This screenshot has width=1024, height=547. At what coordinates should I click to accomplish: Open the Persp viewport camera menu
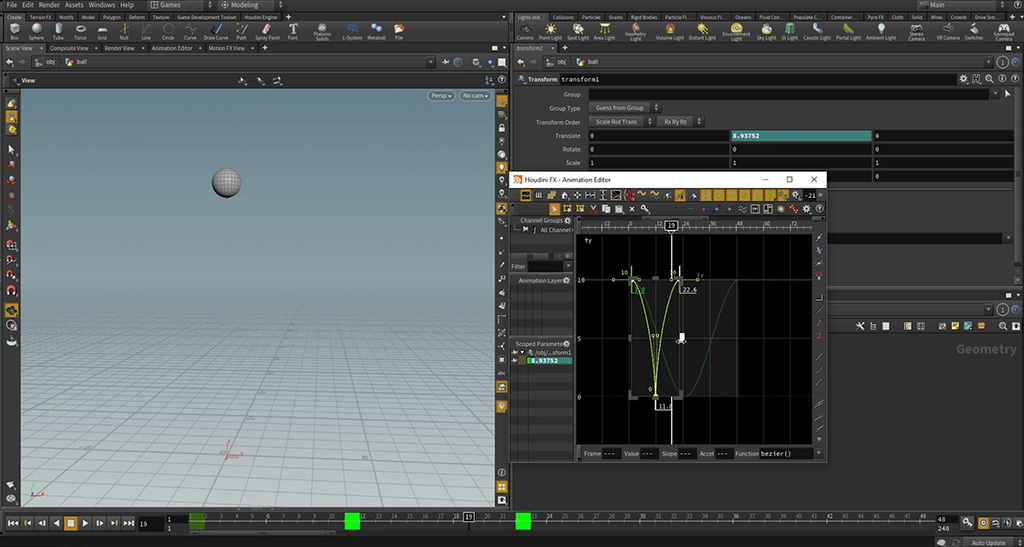click(441, 96)
